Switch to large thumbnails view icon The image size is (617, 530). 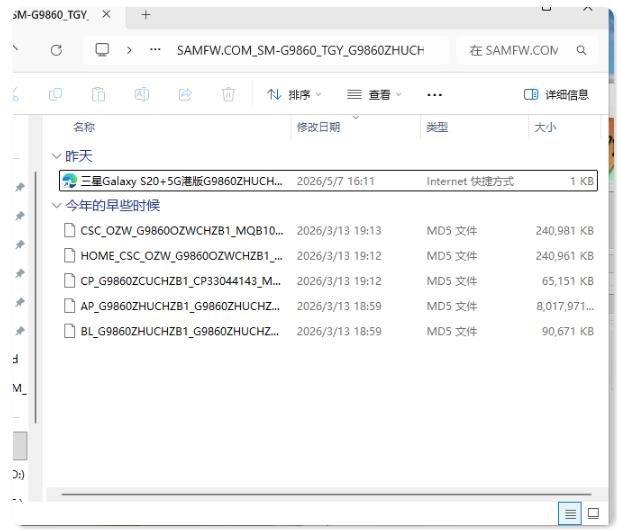[x=593, y=513]
